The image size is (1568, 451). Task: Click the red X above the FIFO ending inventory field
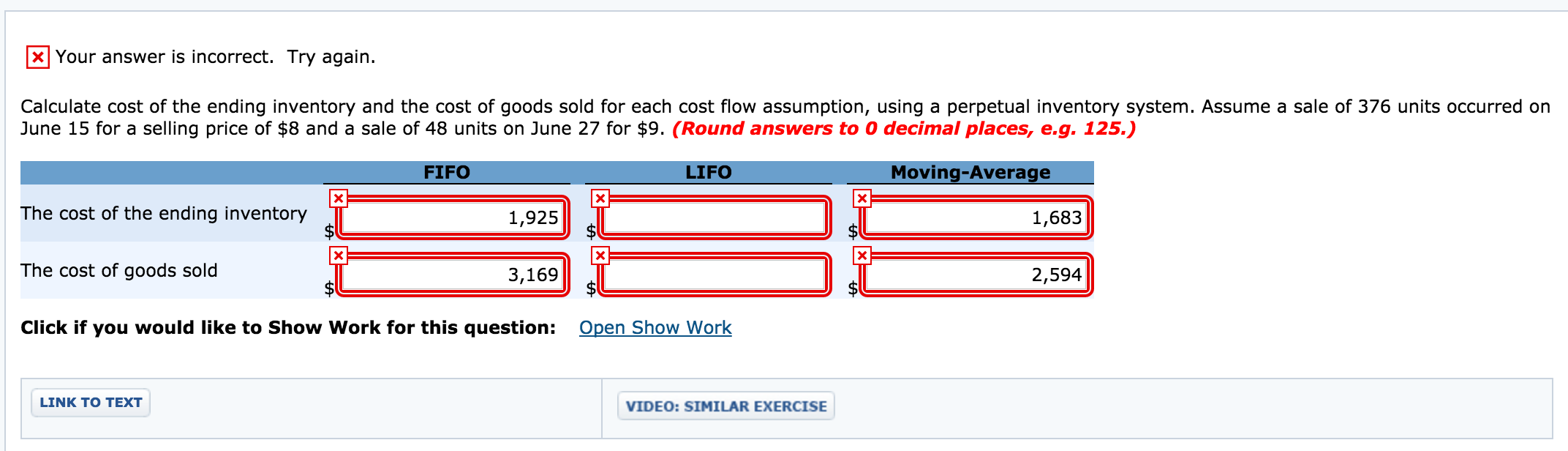tap(339, 198)
